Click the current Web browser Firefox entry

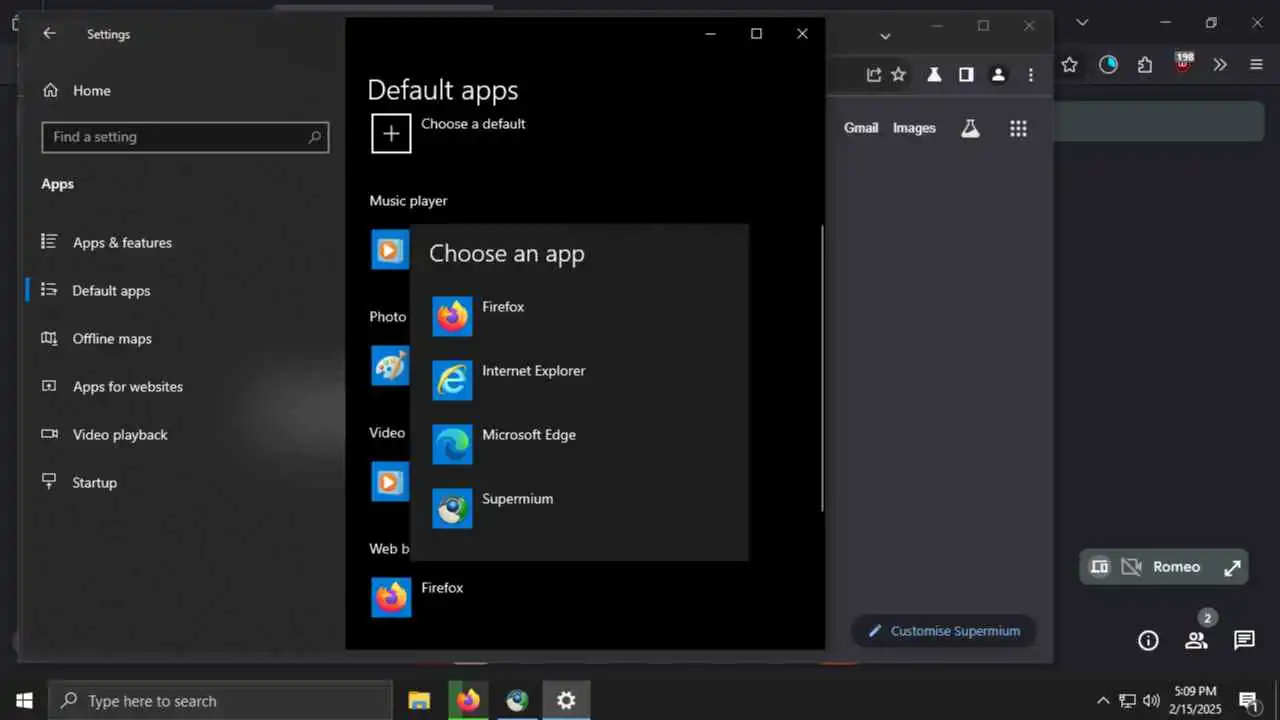[417, 597]
